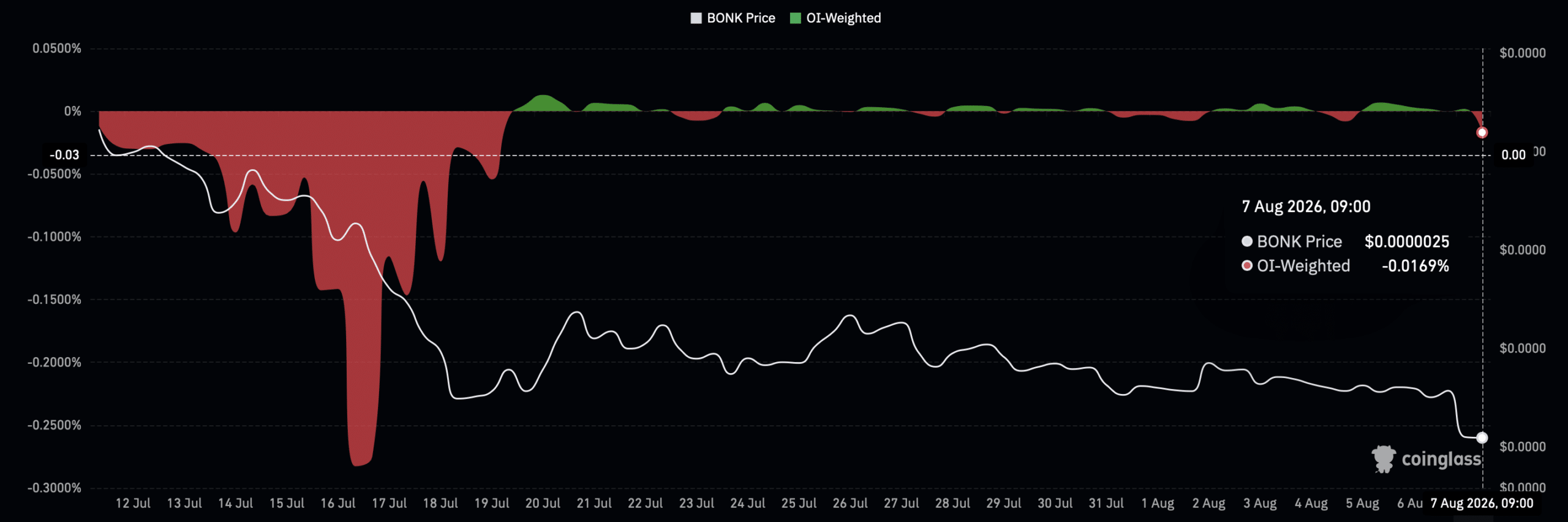Click the highlighted '7 Aug 2026, 09:00' axis label
Screen dimensions: 1568x522
tap(1482, 503)
